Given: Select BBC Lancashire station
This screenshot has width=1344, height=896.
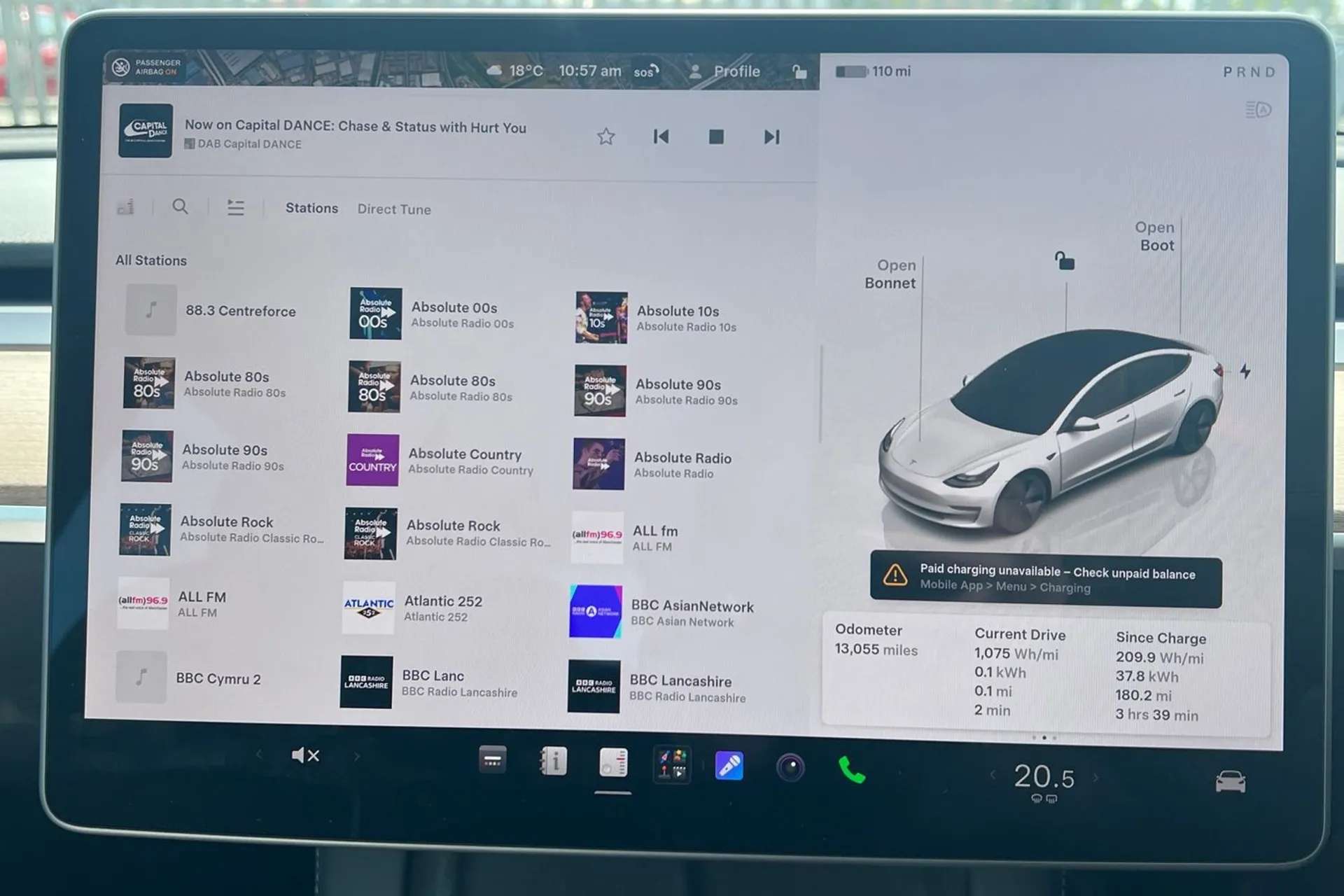Looking at the screenshot, I should [x=657, y=687].
